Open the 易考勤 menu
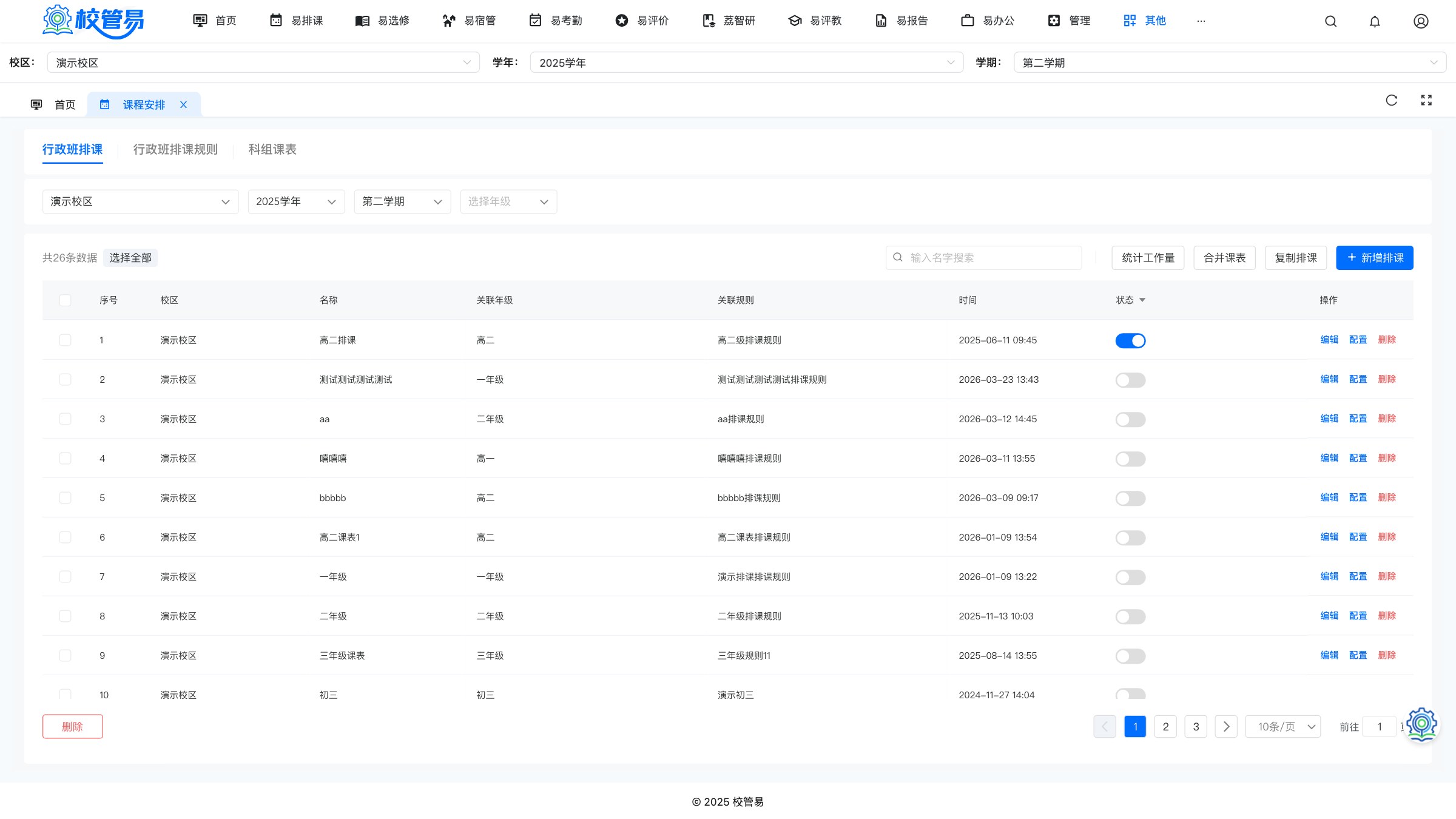1456x819 pixels. [x=556, y=21]
